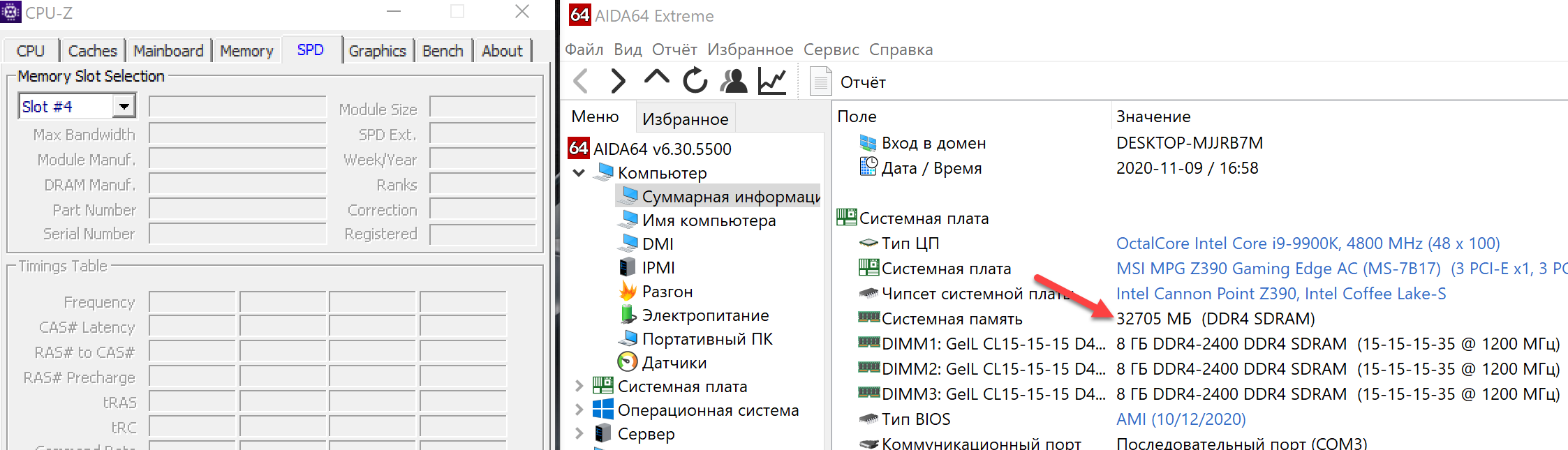
Task: Collapse the Компьютер tree node
Action: [x=579, y=172]
